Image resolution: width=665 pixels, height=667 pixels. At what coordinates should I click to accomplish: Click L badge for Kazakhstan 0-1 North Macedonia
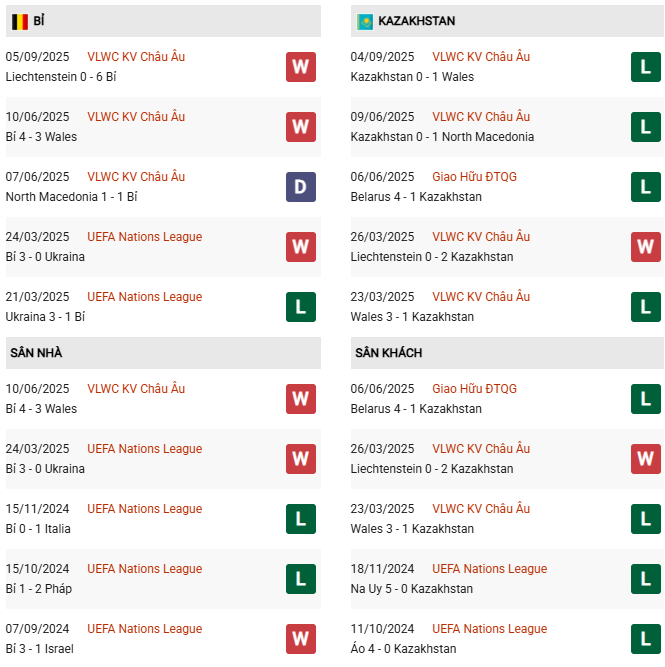[645, 127]
